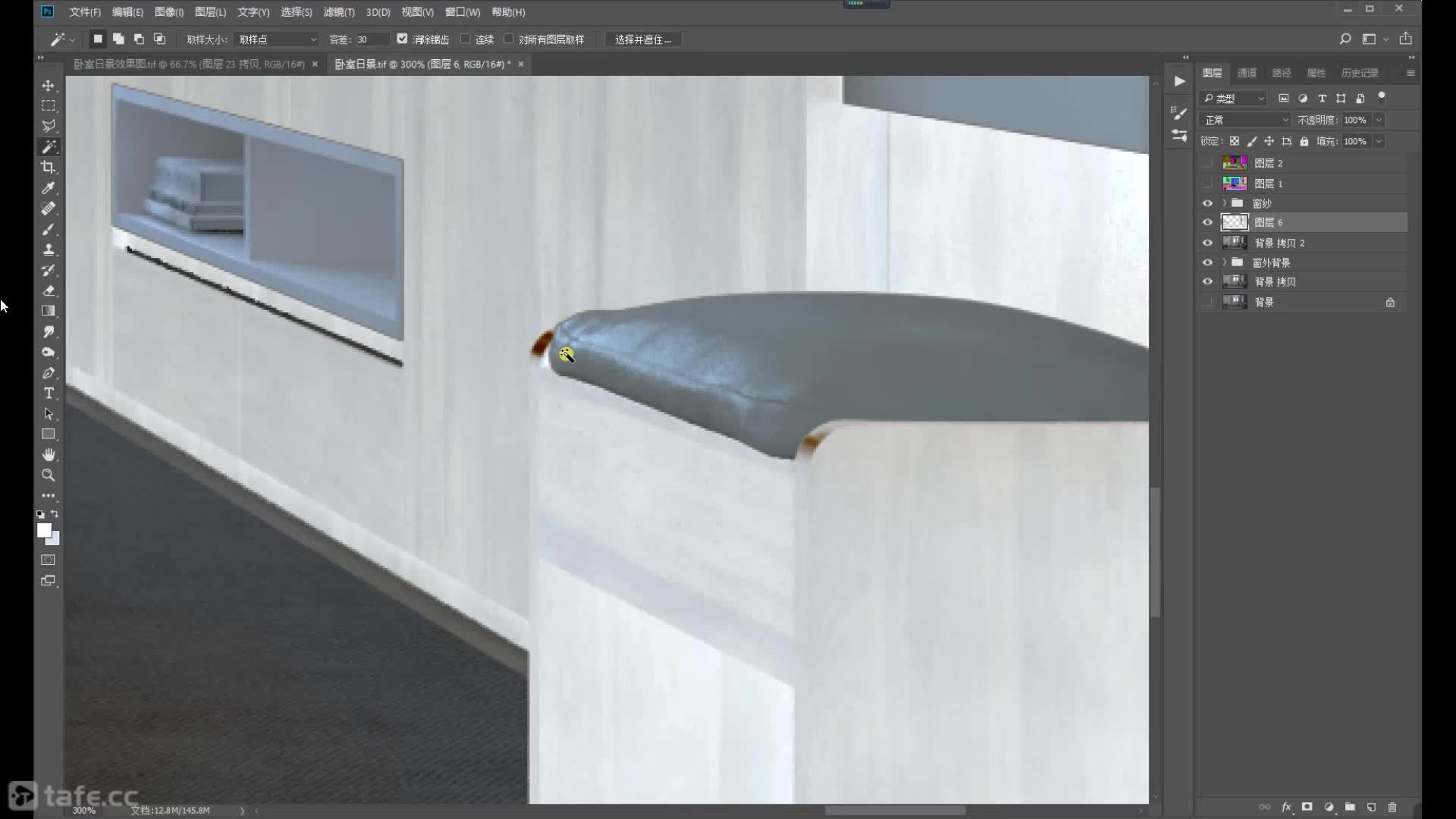Viewport: 1456px width, 819px height.
Task: Select the Sponge tool
Action: (49, 352)
